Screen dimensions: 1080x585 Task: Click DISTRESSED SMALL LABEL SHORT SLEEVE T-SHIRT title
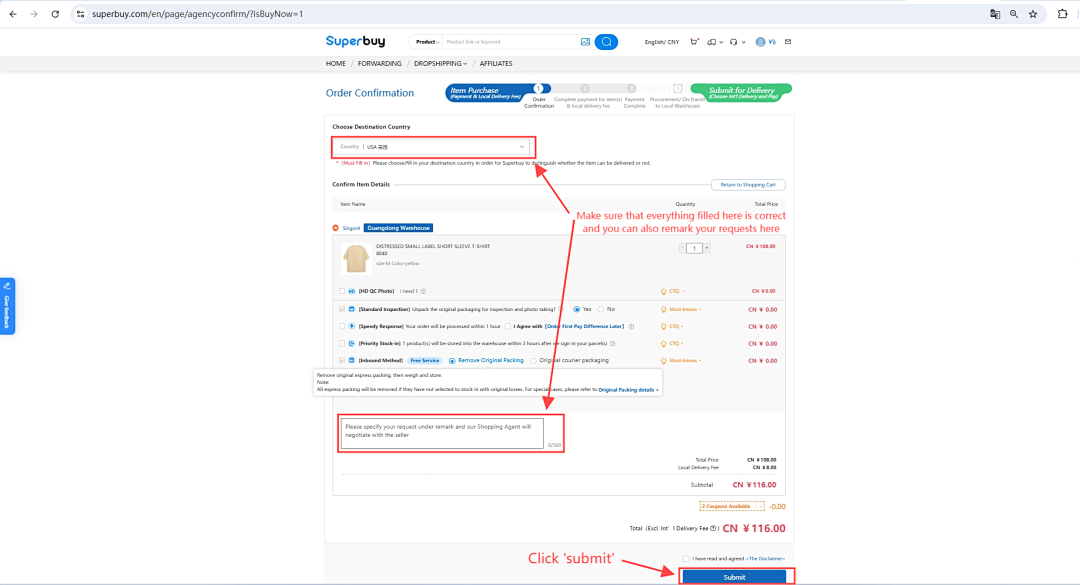pyautogui.click(x=433, y=246)
